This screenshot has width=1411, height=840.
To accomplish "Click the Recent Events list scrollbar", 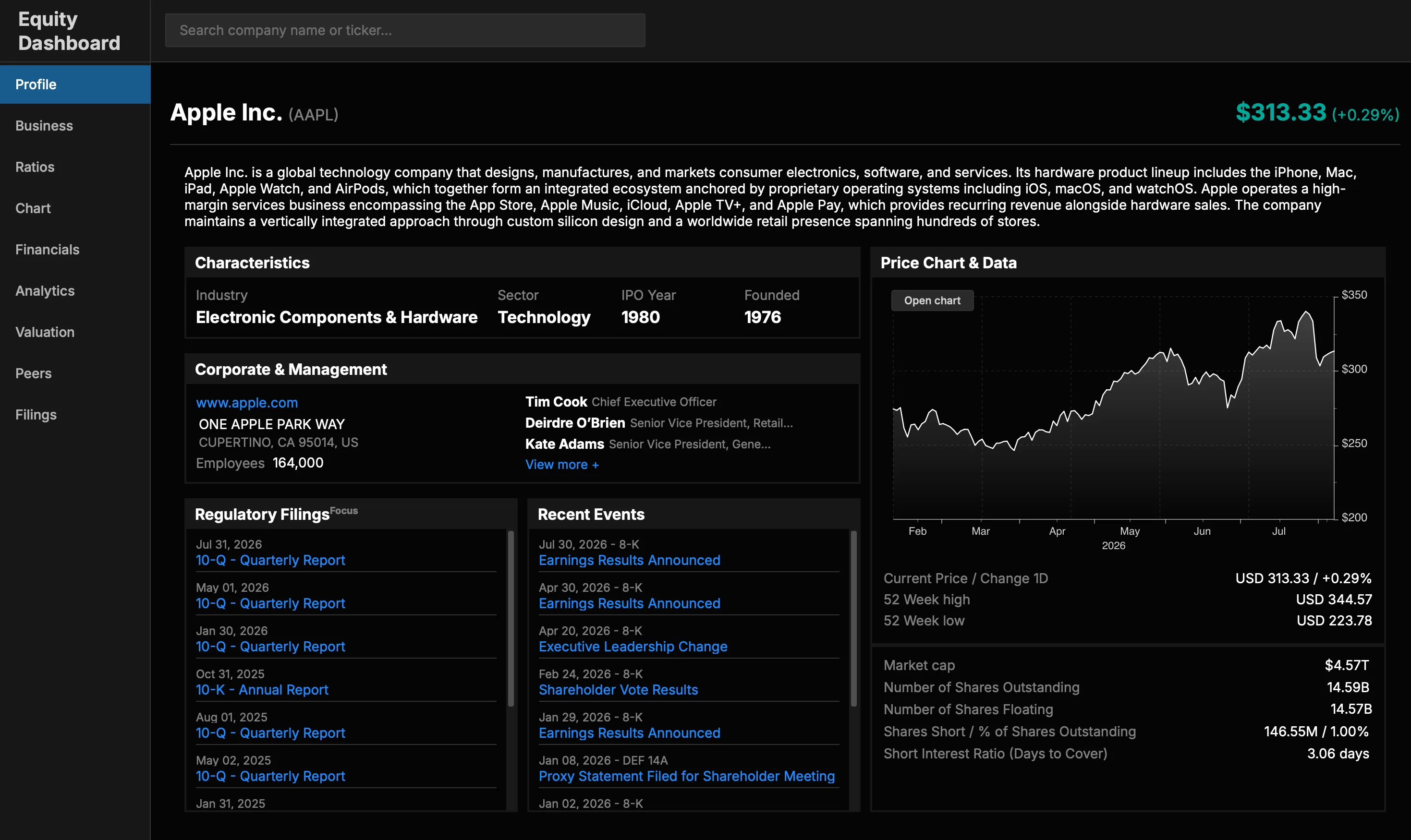I will pyautogui.click(x=853, y=618).
